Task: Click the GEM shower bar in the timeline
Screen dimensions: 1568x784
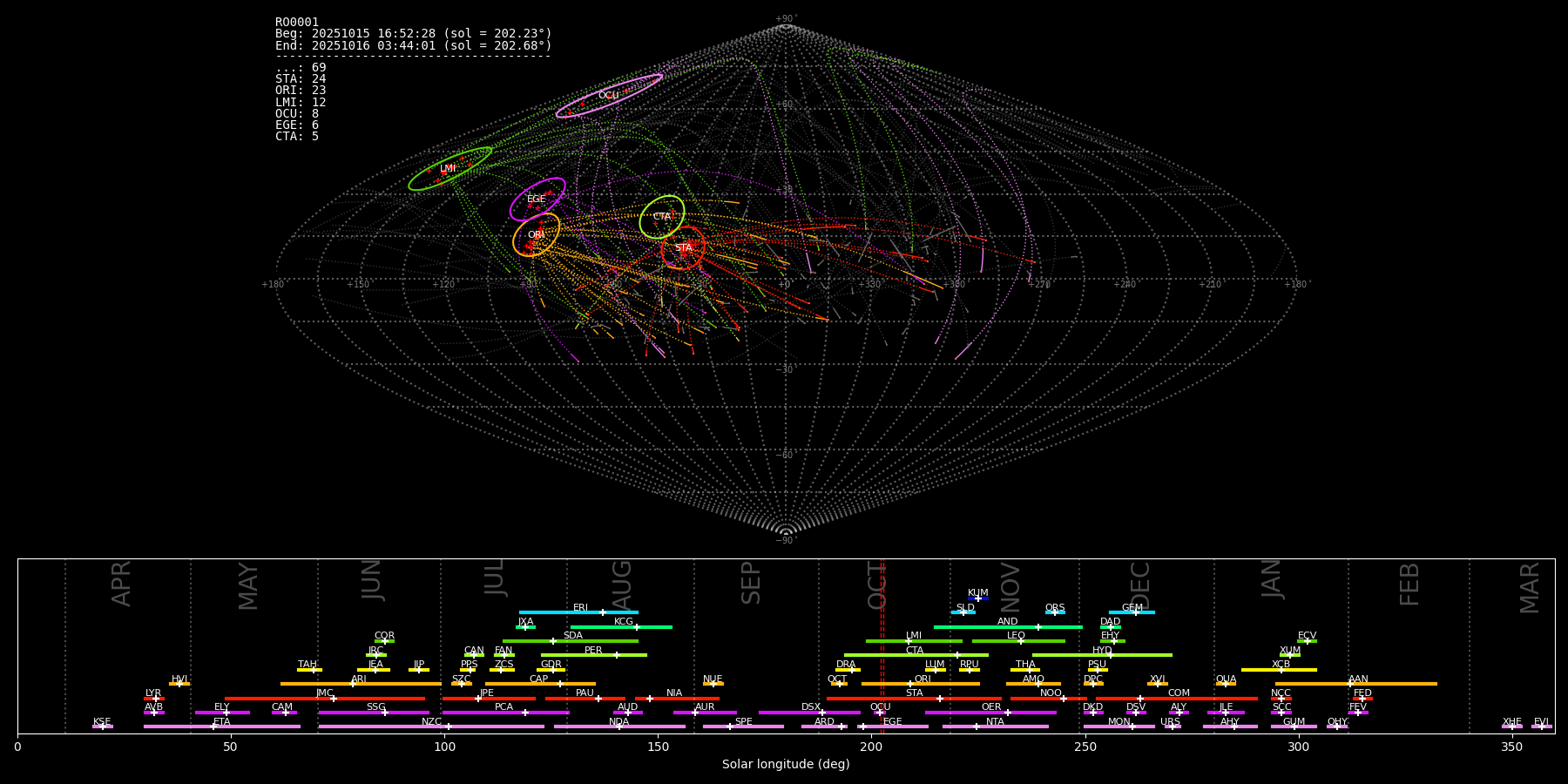Action: click(x=1132, y=612)
